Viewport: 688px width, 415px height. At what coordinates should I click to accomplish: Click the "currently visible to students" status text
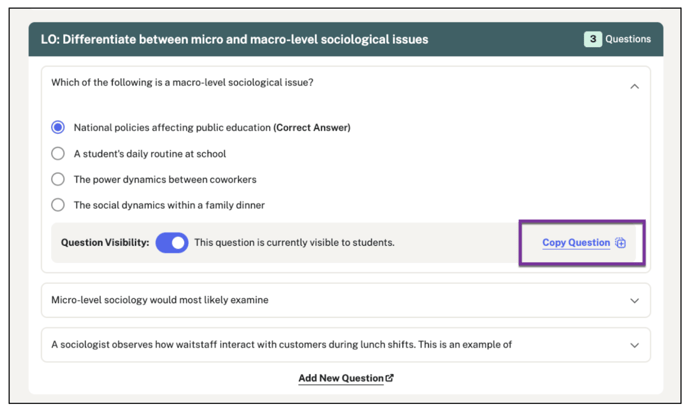click(294, 243)
